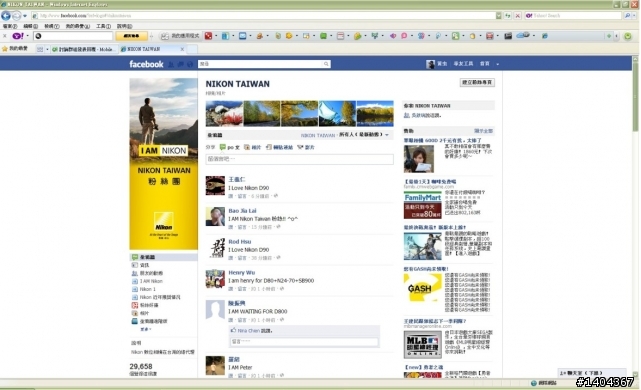Click the yellow Yahoo toolbar search button
Image resolution: width=641 pixels, height=390 pixels.
point(131,36)
